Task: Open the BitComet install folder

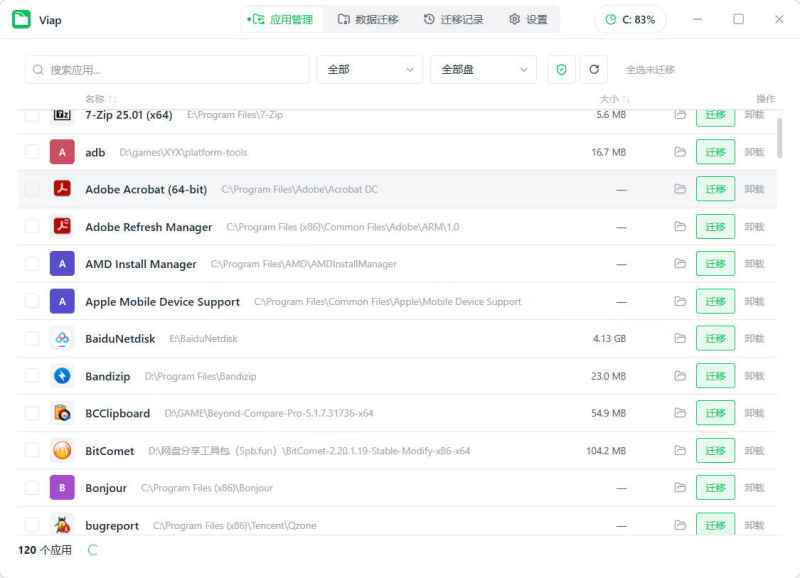Action: coord(680,450)
